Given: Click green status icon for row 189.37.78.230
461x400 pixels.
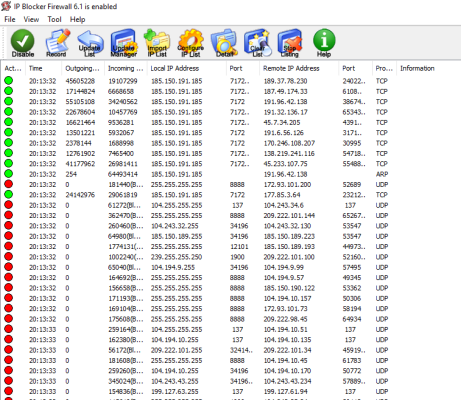Looking at the screenshot, I should pos(9,81).
